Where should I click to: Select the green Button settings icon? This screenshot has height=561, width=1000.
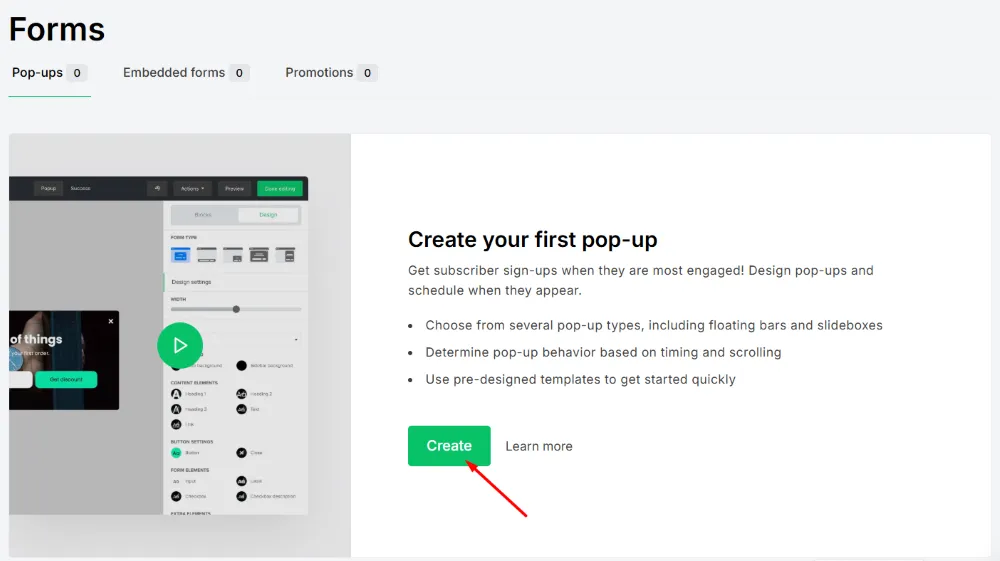click(x=176, y=452)
